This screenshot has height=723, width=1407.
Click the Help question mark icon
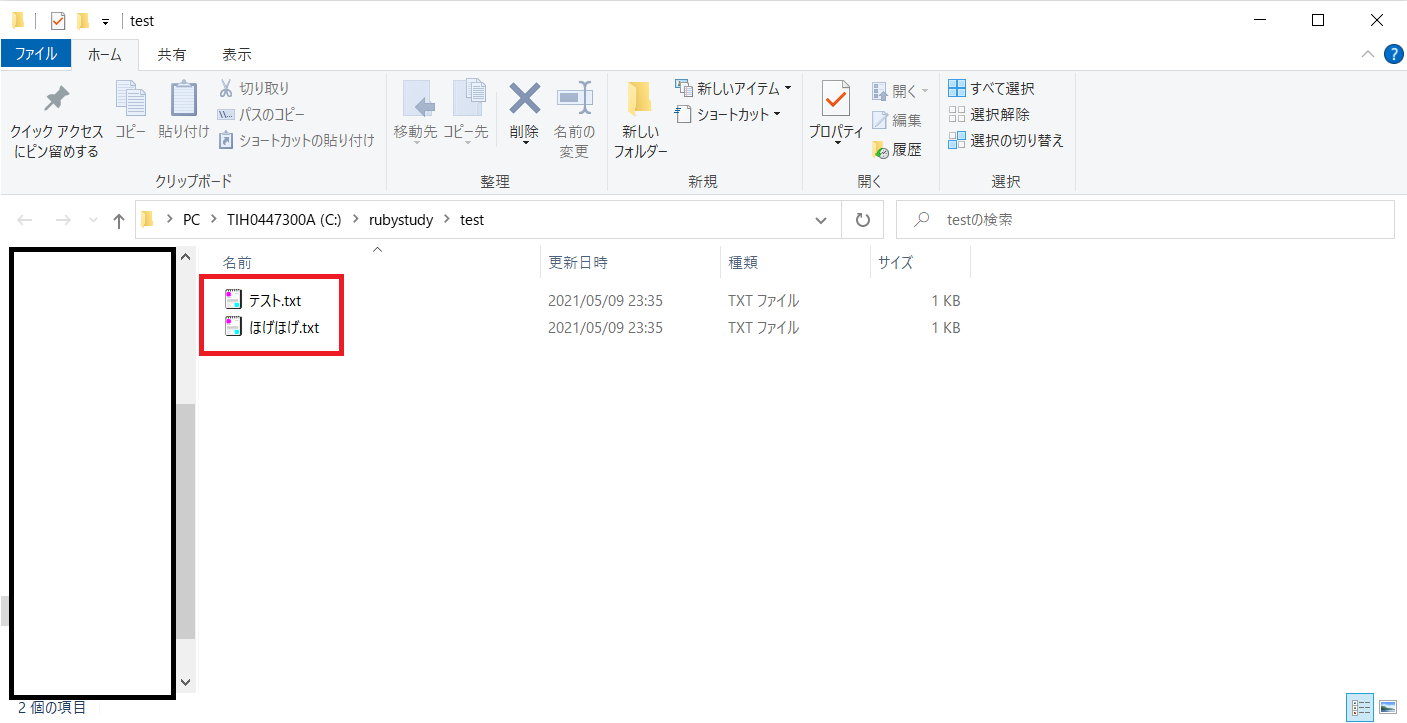click(x=1393, y=54)
